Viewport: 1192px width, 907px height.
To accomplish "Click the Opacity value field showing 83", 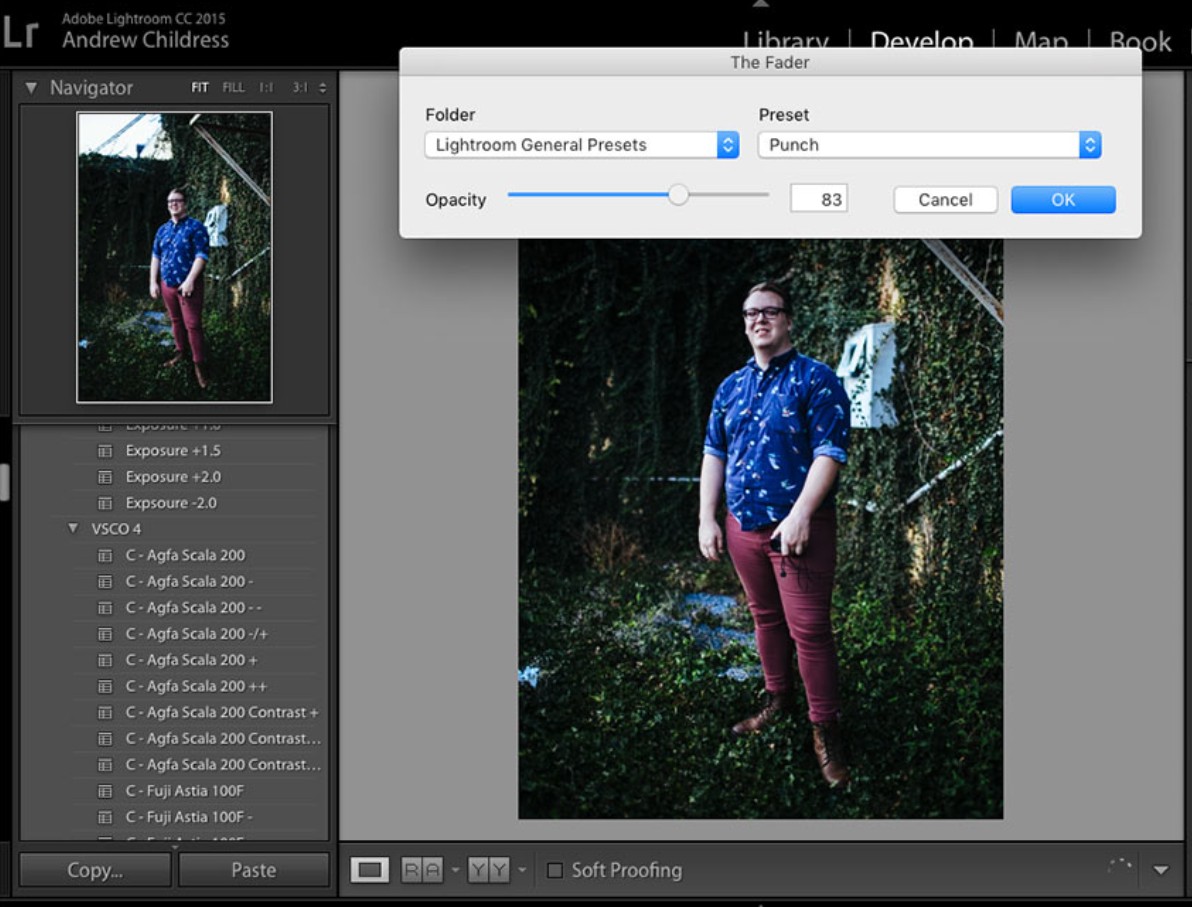I will [x=819, y=199].
